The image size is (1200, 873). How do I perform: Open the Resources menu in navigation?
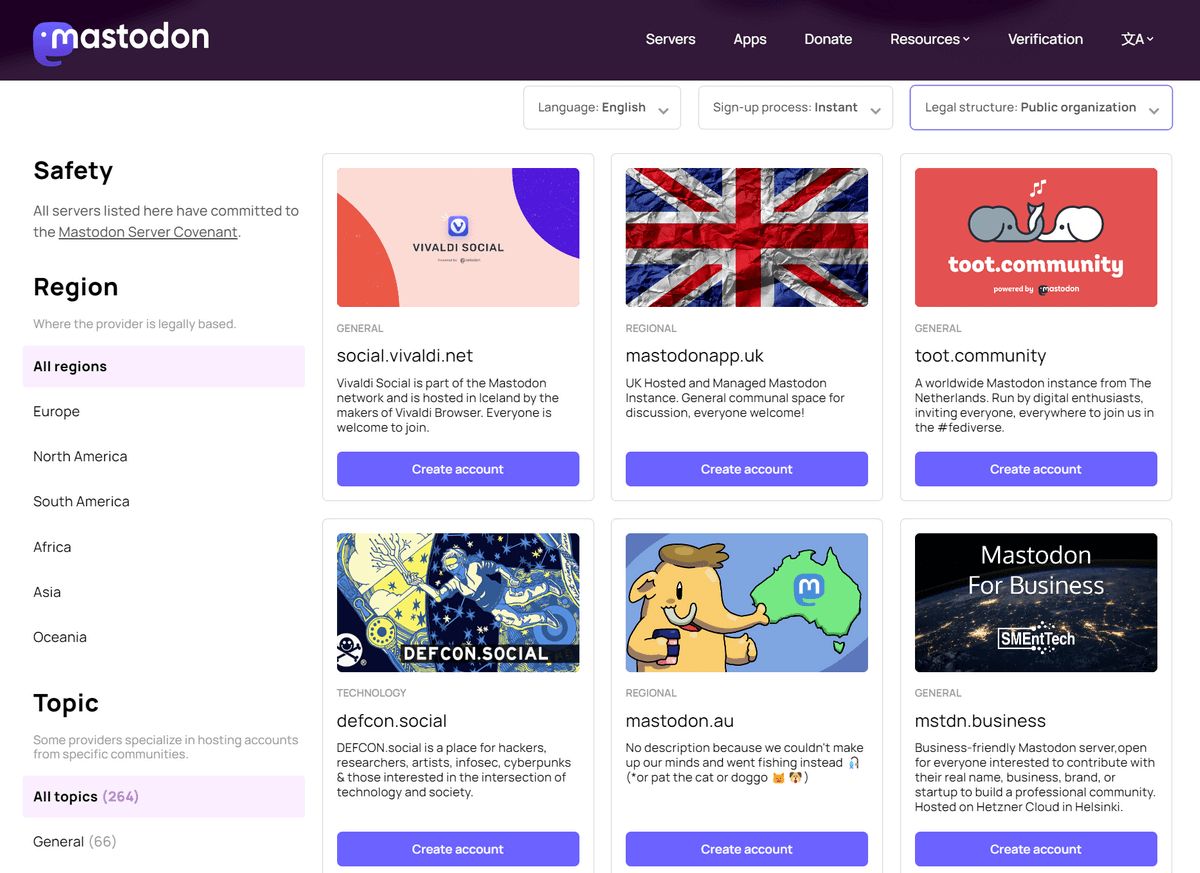point(930,39)
